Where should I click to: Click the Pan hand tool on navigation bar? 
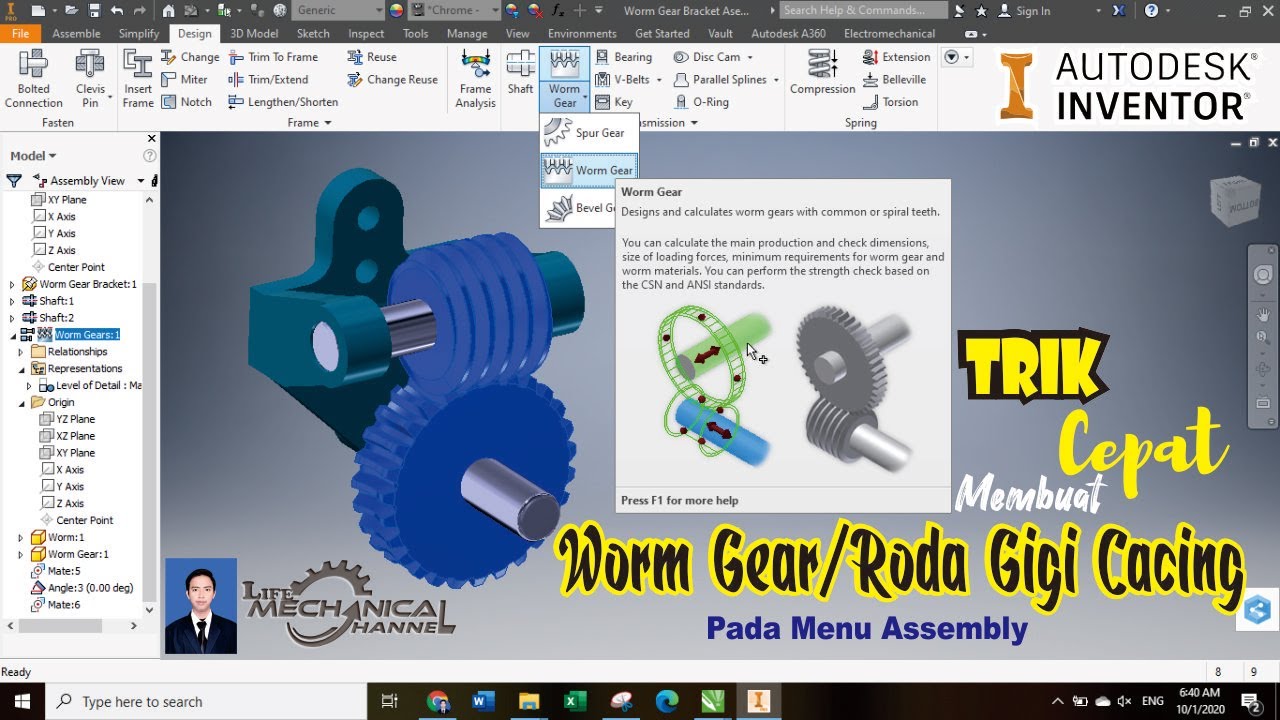[x=1263, y=313]
